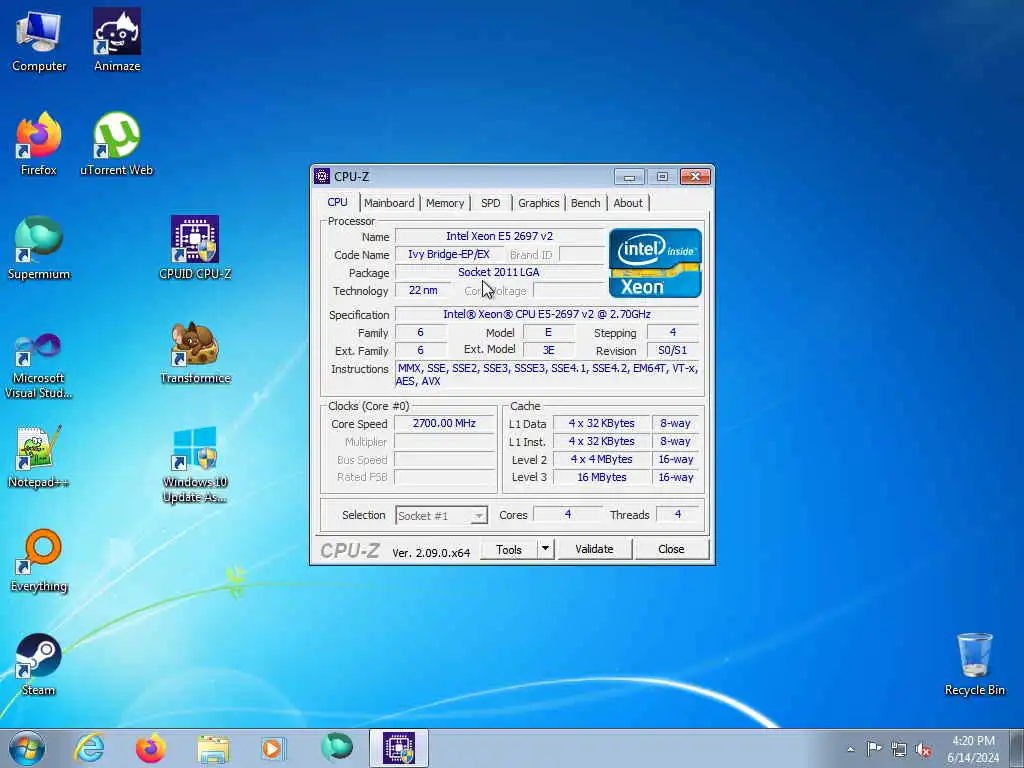Click the Validate button
The image size is (1024, 768).
coord(594,549)
